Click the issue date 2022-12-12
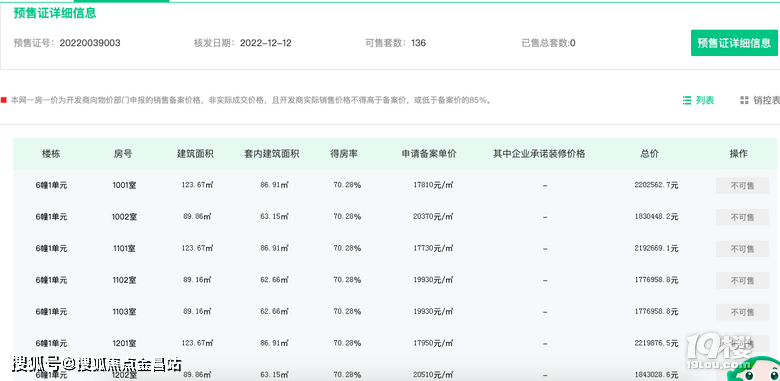Viewport: 780px width, 381px height. point(266,43)
